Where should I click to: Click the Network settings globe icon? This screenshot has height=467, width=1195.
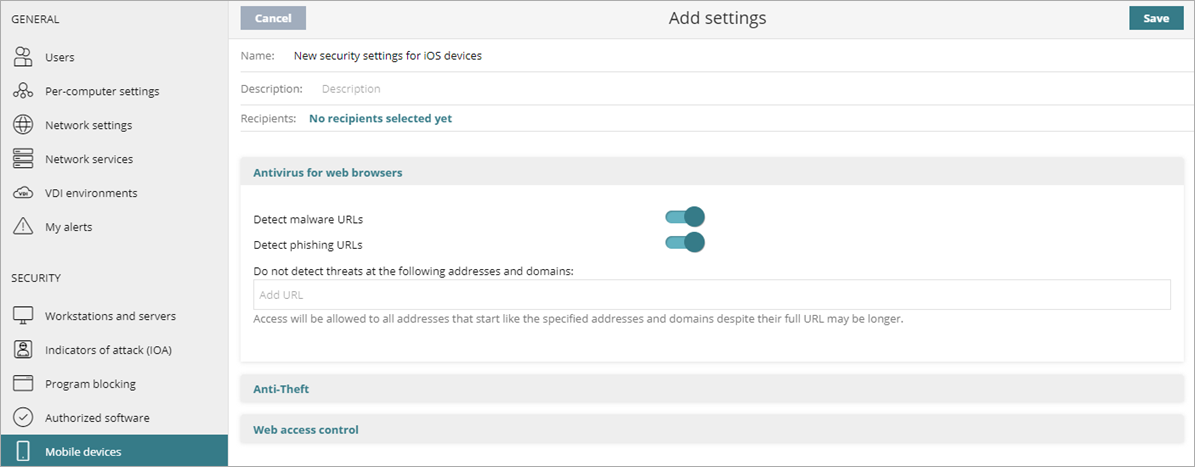[x=23, y=125]
